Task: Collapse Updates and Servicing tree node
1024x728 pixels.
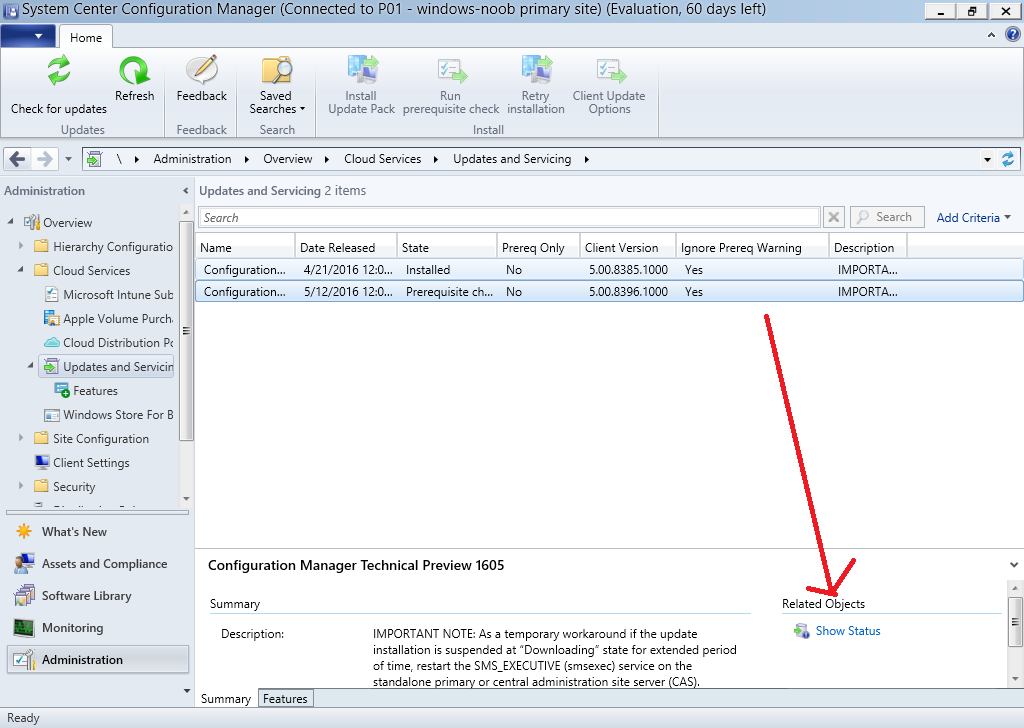Action: coord(31,366)
